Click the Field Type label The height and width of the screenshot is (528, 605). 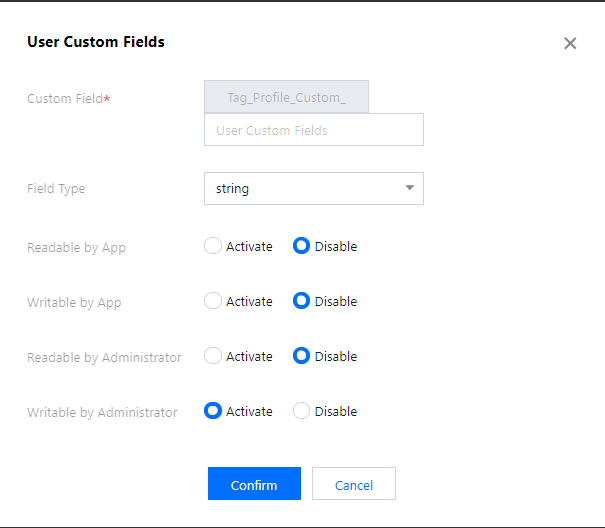click(x=56, y=189)
